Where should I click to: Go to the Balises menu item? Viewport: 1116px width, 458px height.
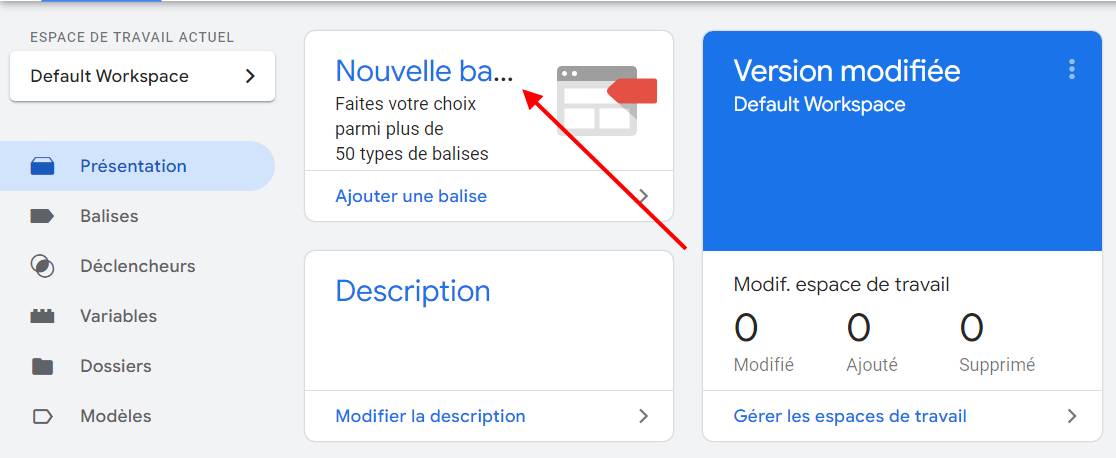[x=109, y=216]
